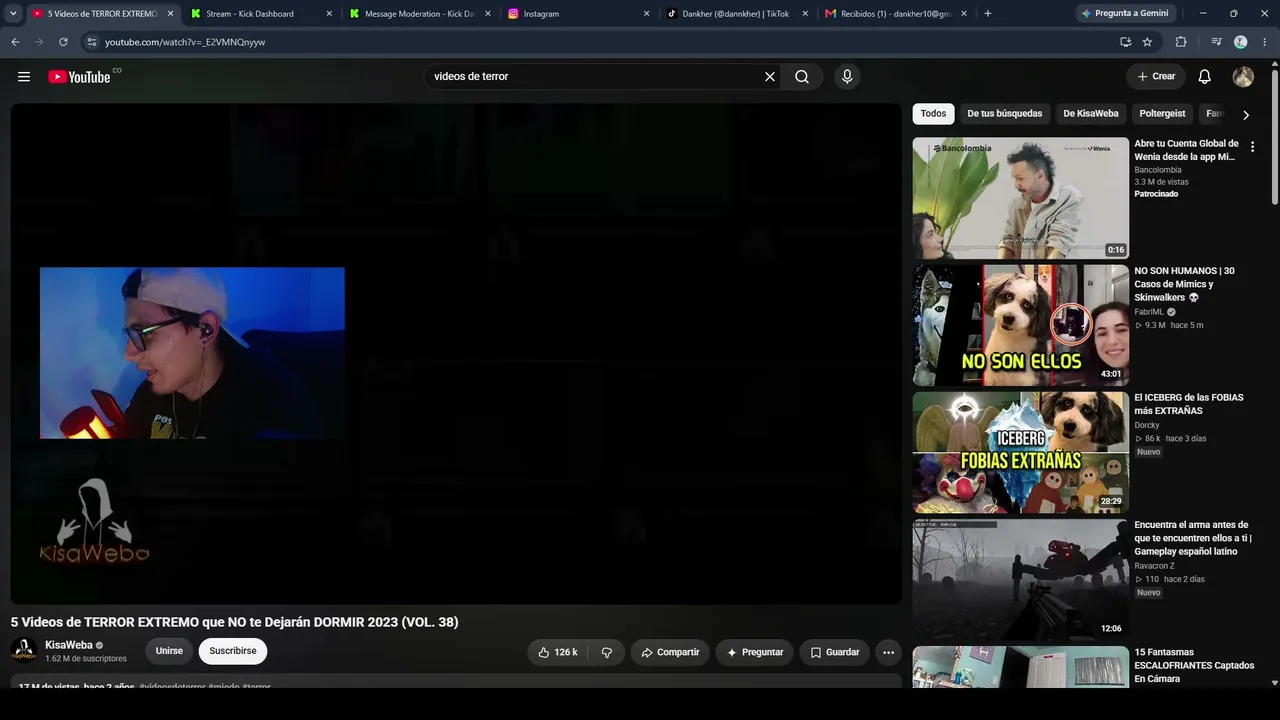Open the NO SON ELLOS video thumbnail
Screen dimensions: 1280x720
tap(1021, 325)
